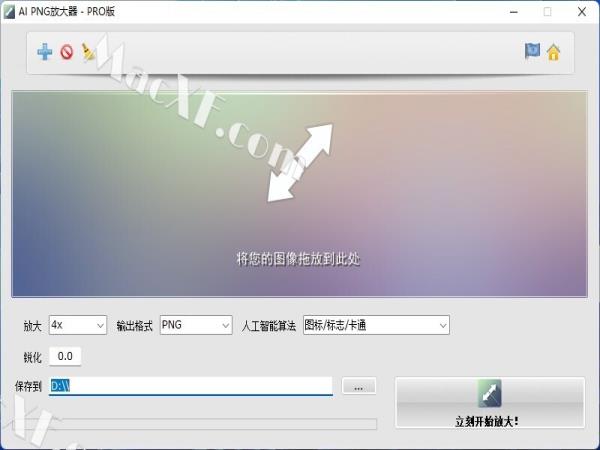This screenshot has height=450, width=600.
Task: Click the 放大 label
Action: (32, 326)
